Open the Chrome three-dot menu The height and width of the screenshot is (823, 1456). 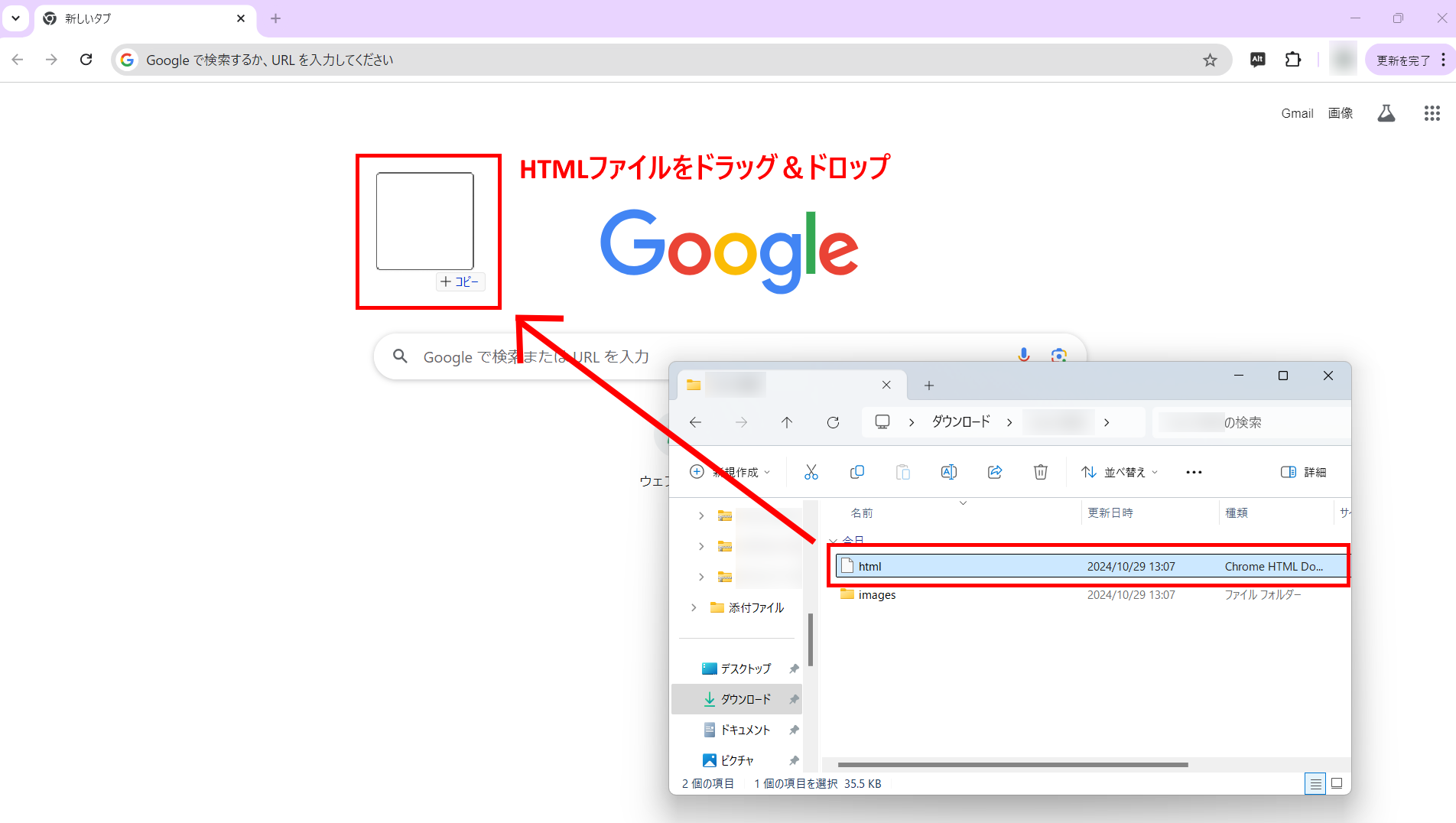coord(1443,60)
